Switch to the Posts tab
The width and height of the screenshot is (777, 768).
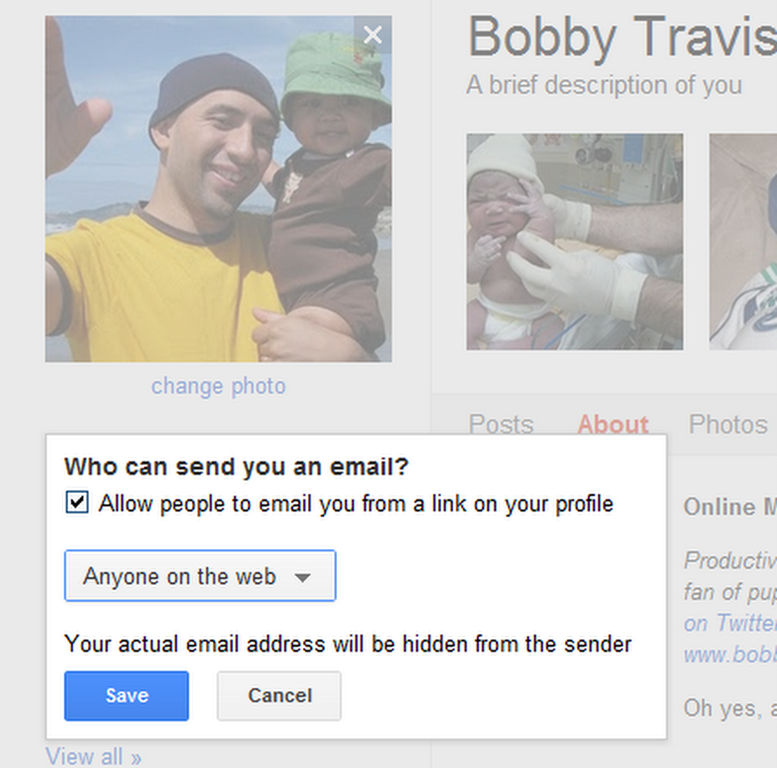pos(501,424)
